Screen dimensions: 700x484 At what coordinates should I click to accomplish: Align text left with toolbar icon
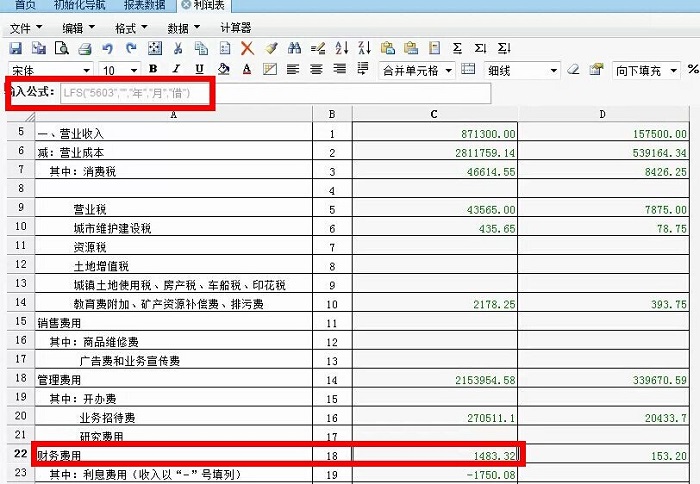pos(293,69)
